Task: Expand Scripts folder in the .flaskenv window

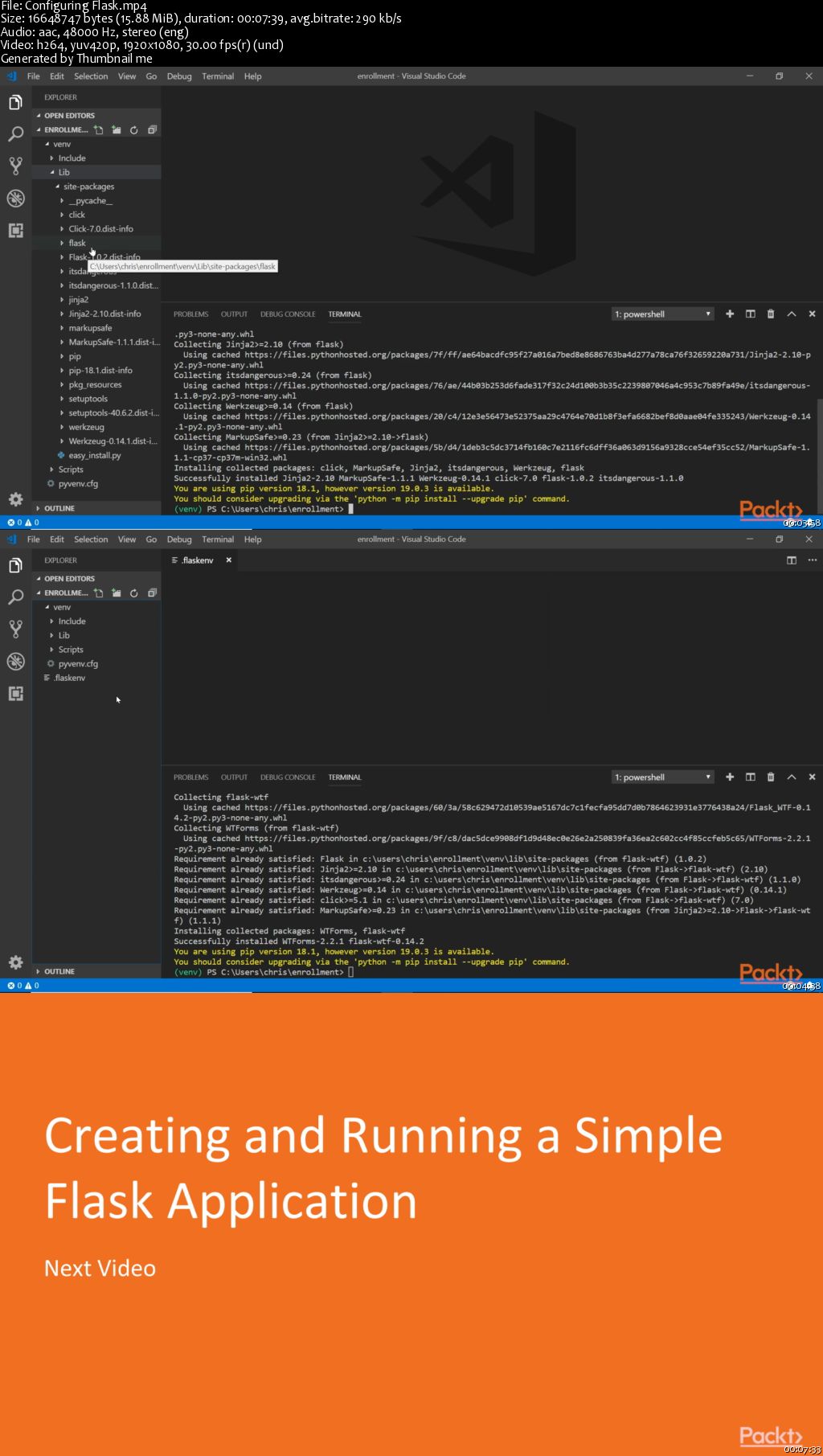Action: [x=71, y=650]
